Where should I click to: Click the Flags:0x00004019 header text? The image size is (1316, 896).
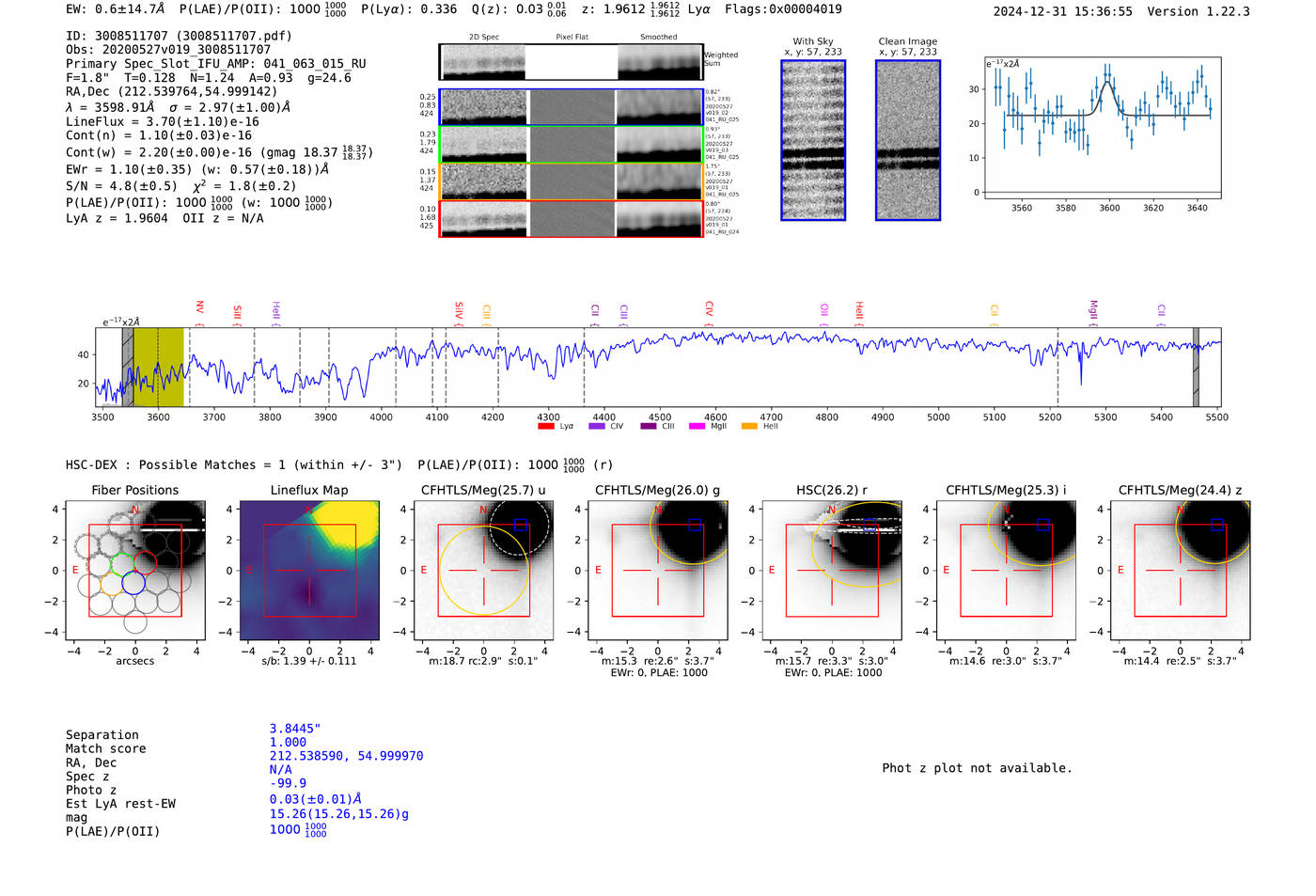pyautogui.click(x=783, y=8)
